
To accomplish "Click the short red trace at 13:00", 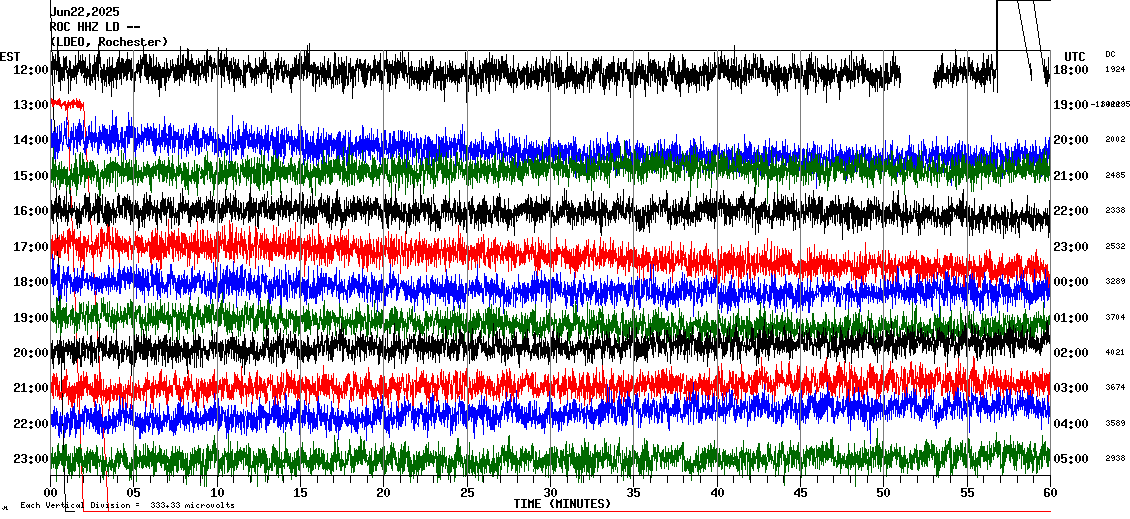I will [67, 103].
